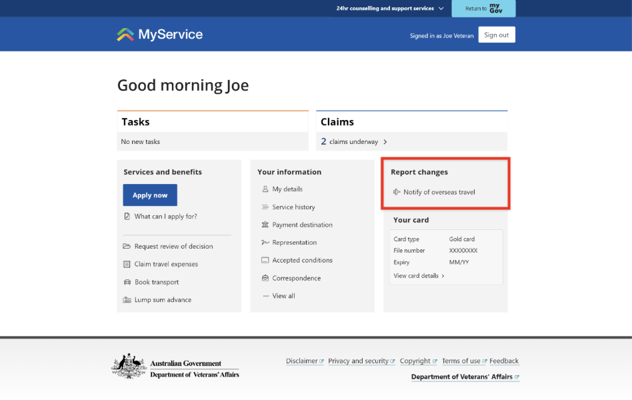Open My details link

(287, 189)
